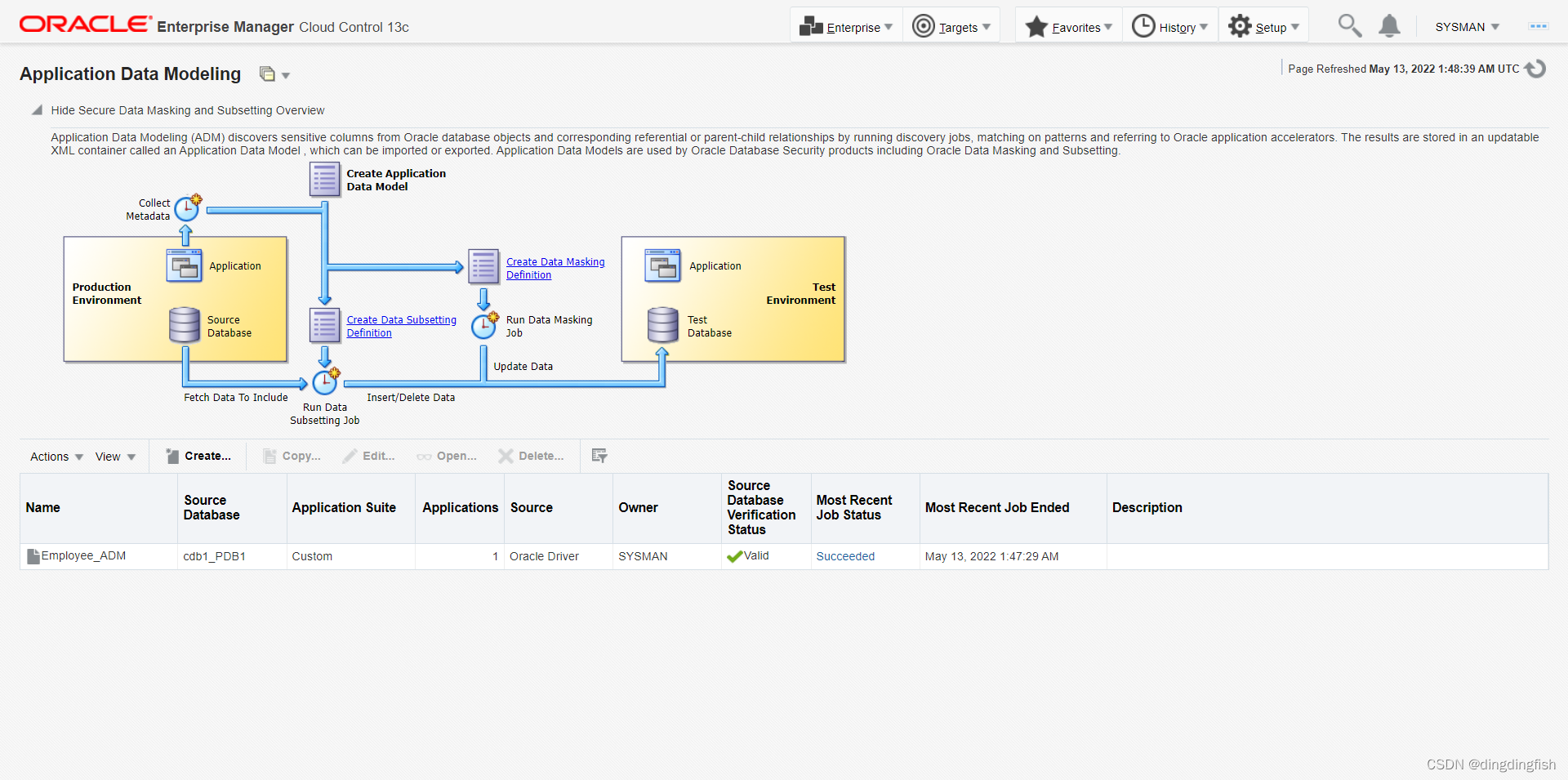This screenshot has width=1568, height=780.
Task: Click the Most Recent Job Status column header
Action: click(x=865, y=508)
